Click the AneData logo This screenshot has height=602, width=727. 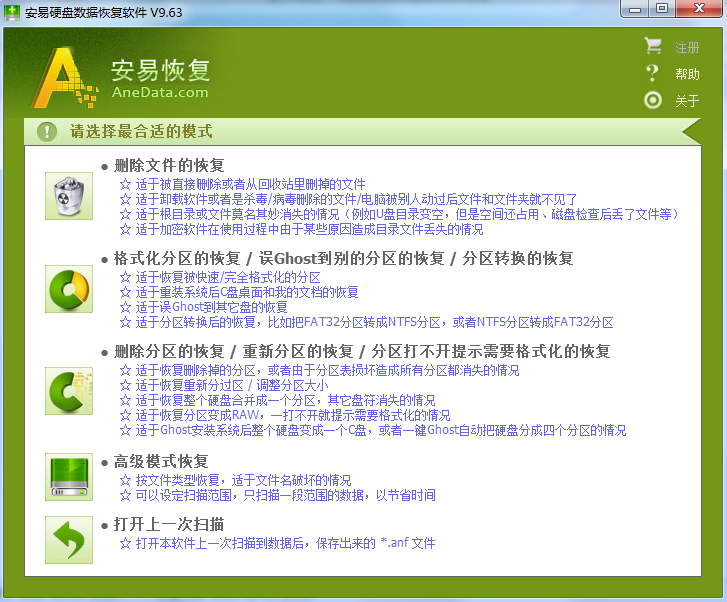66,77
